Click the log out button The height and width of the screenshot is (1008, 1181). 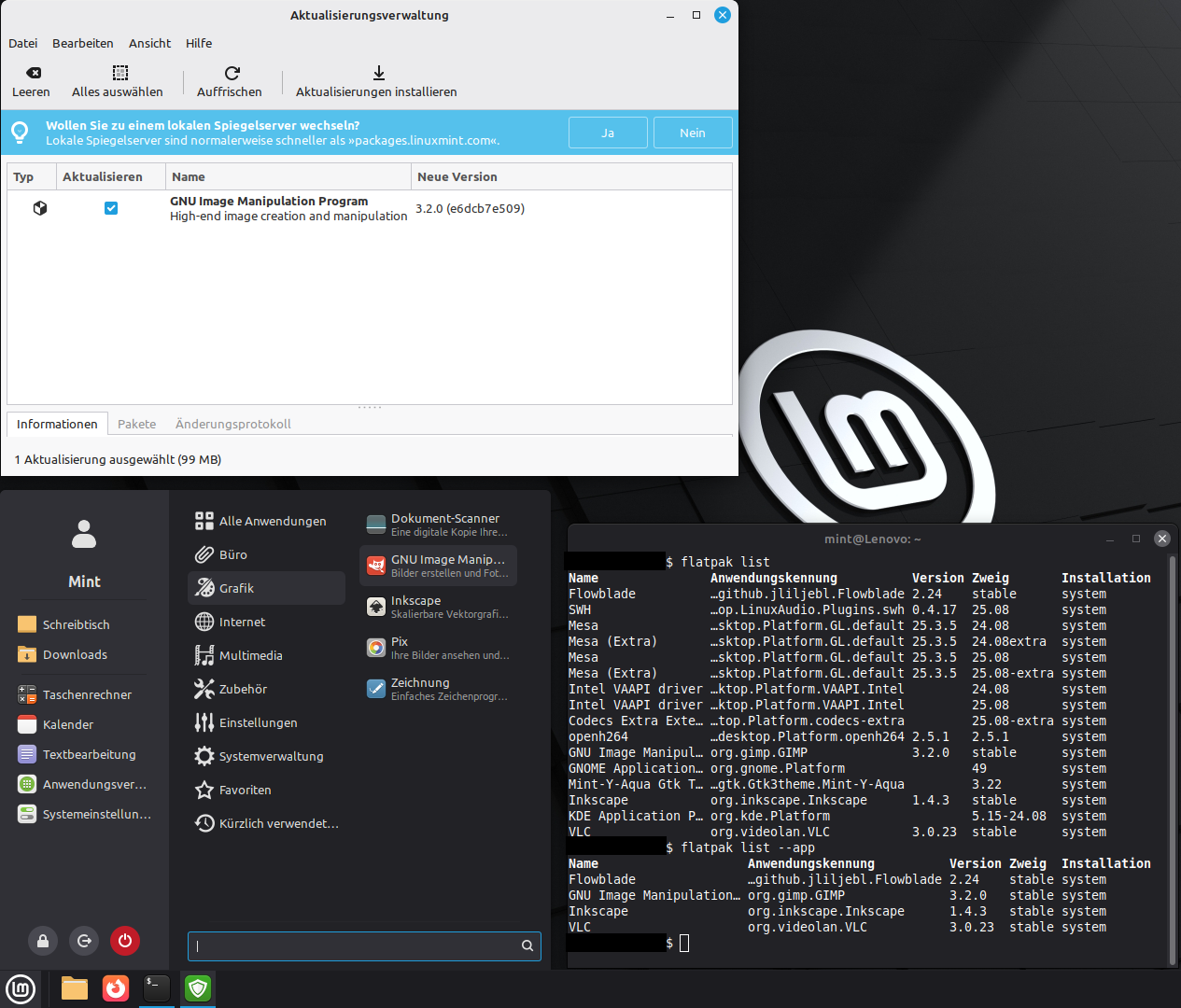[x=84, y=941]
